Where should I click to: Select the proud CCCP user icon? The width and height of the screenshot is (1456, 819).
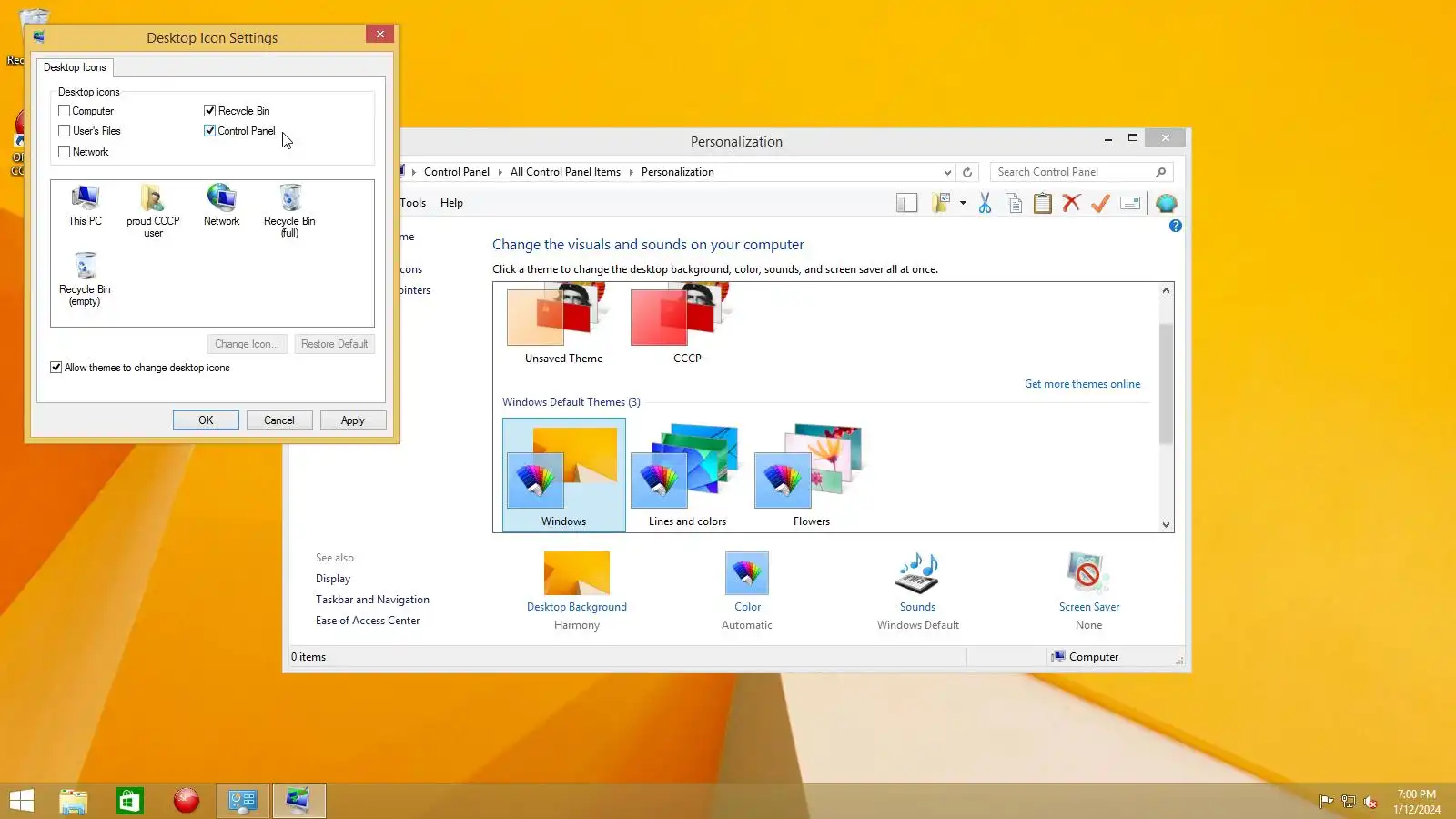click(x=153, y=210)
